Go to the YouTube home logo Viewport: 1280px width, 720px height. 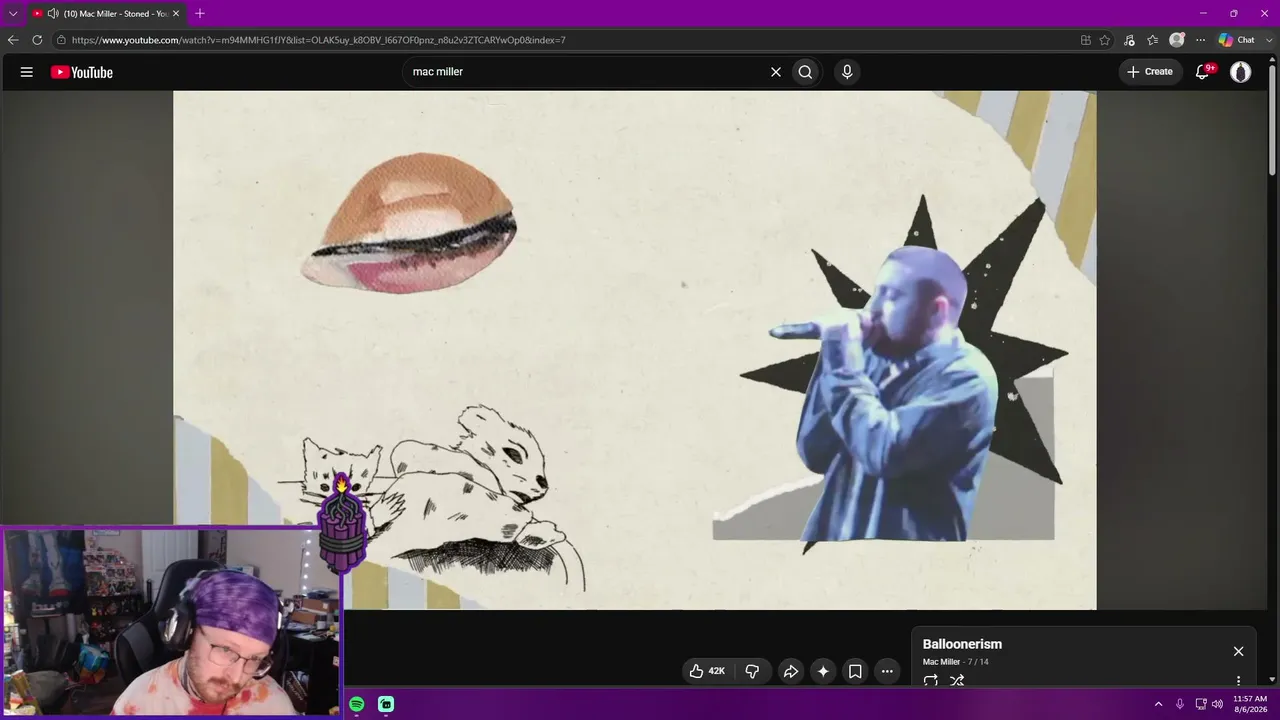pyautogui.click(x=82, y=72)
